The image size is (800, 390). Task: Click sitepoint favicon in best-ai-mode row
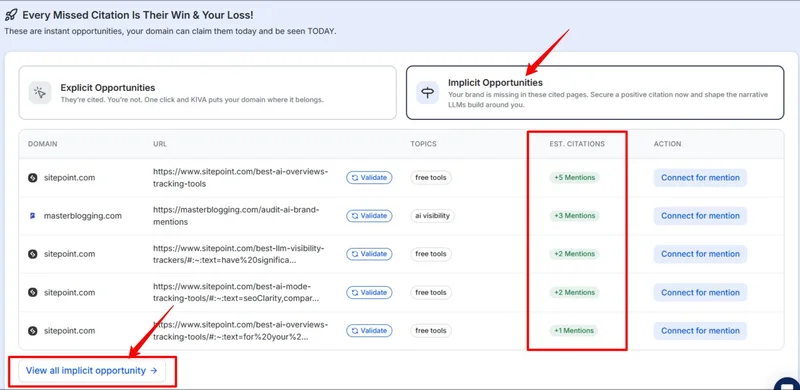[x=33, y=292]
